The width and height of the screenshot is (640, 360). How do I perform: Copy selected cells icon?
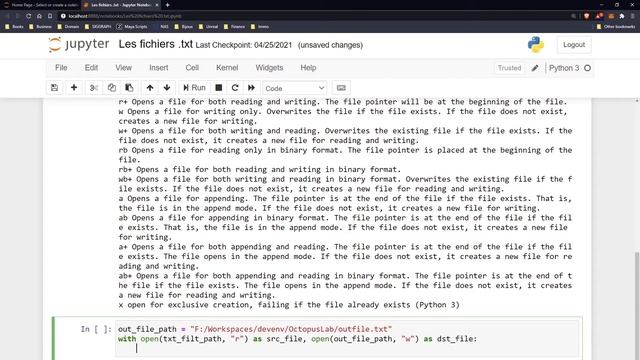(111, 88)
